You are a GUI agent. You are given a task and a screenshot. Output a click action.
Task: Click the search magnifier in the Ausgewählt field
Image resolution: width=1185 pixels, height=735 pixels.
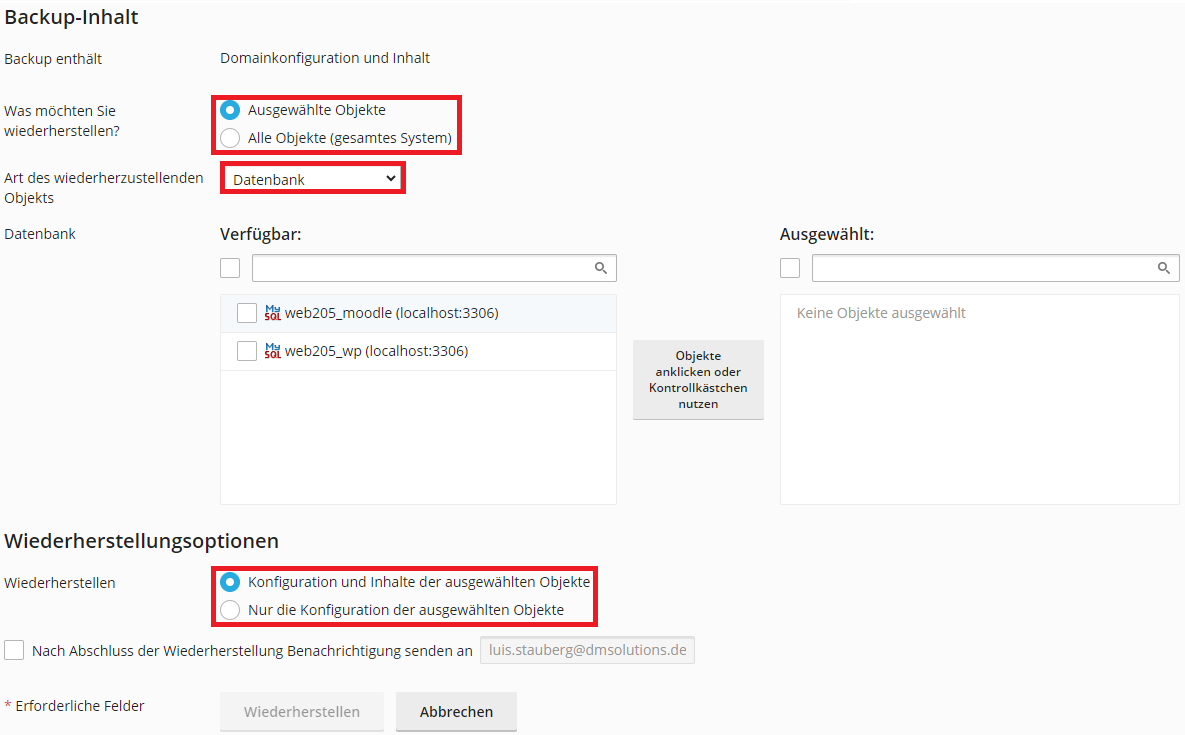click(1164, 268)
